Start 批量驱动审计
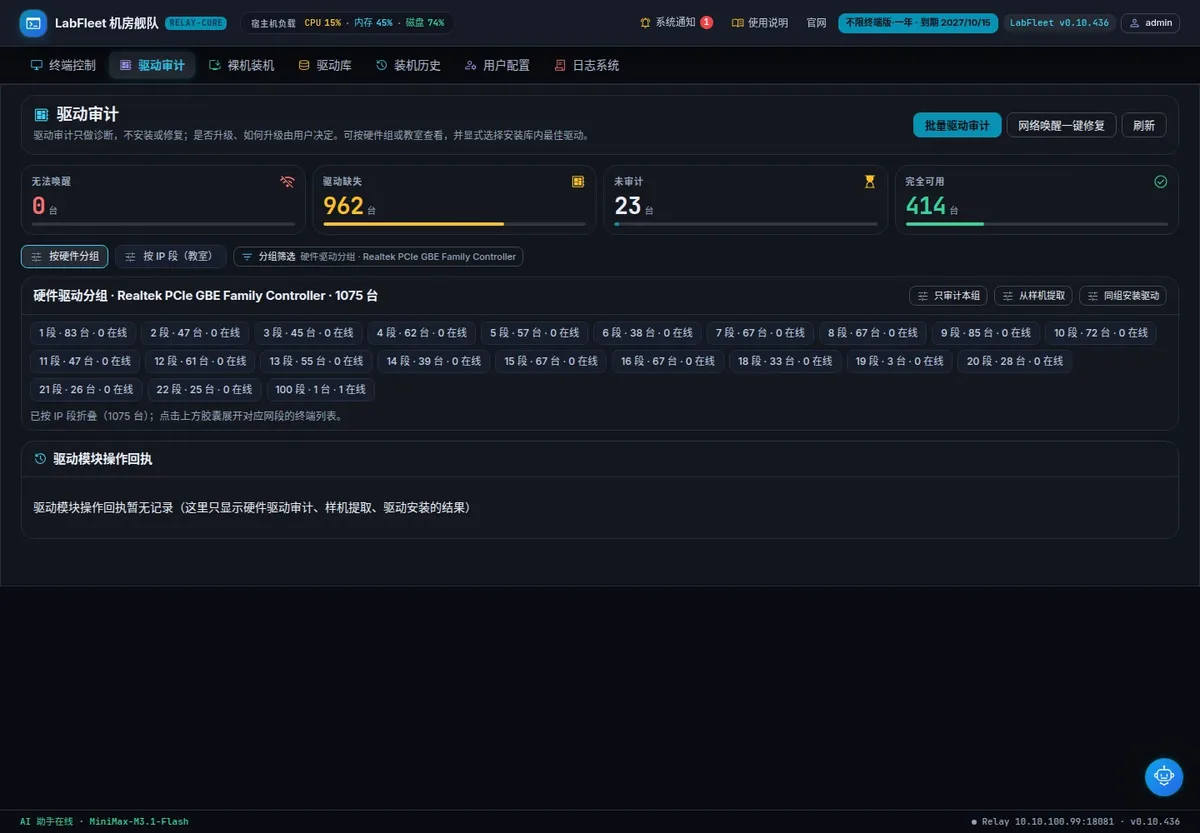Viewport: 1200px width, 833px height. (957, 125)
